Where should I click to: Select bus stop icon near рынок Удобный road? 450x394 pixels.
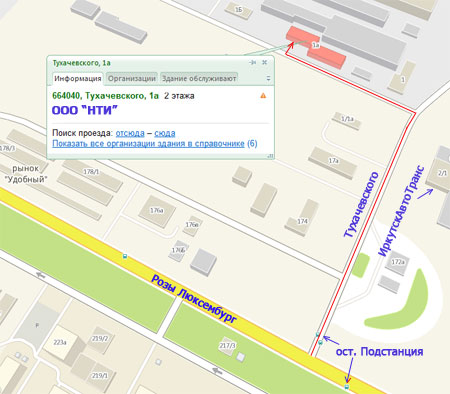[125, 256]
